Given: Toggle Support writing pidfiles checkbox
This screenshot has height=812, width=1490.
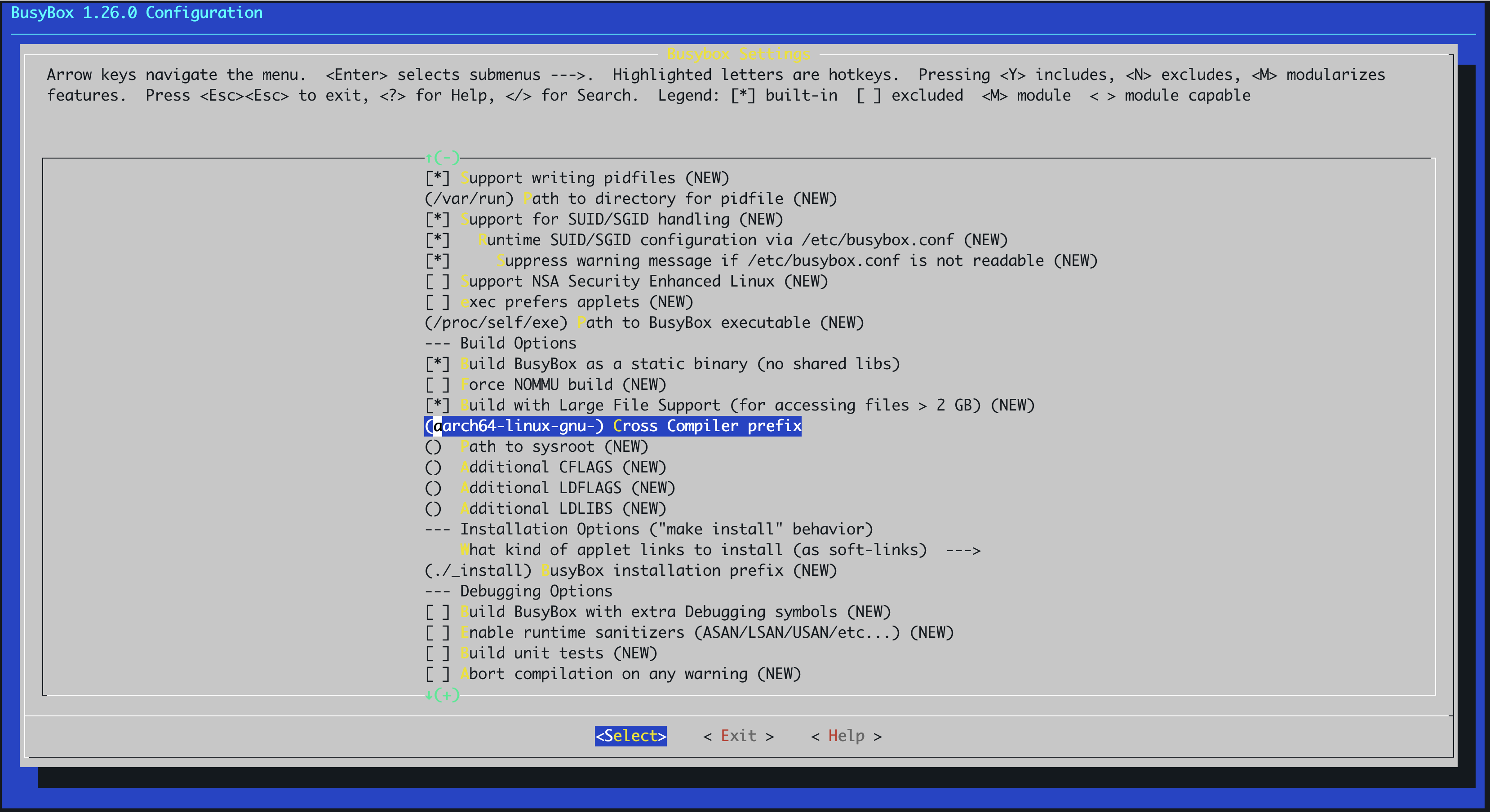Looking at the screenshot, I should (x=576, y=178).
